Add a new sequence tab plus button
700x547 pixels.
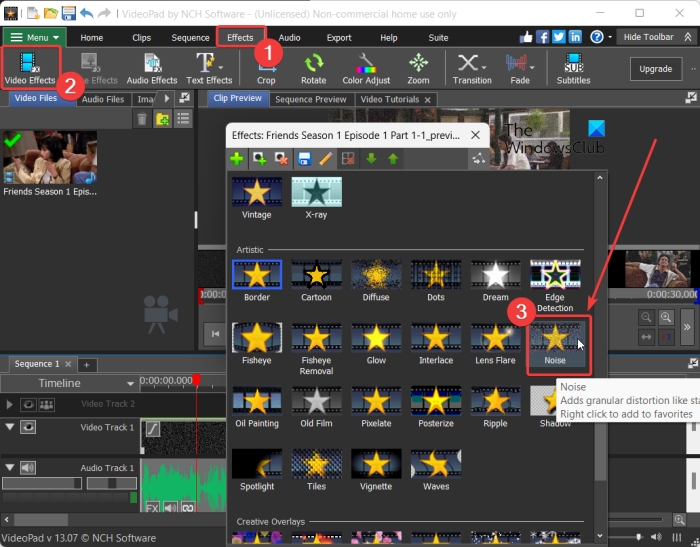pyautogui.click(x=87, y=365)
